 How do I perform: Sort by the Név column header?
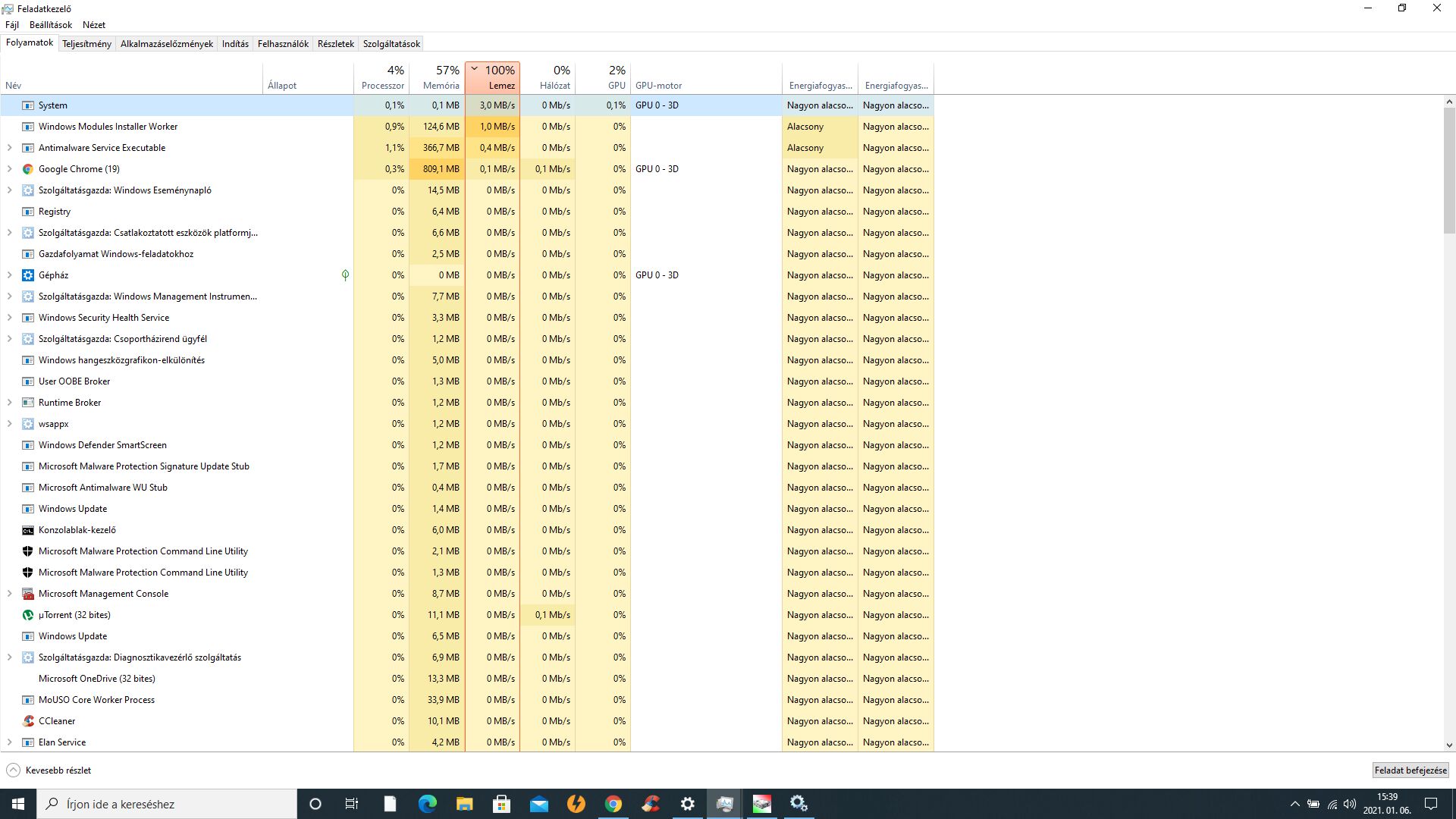pos(132,77)
